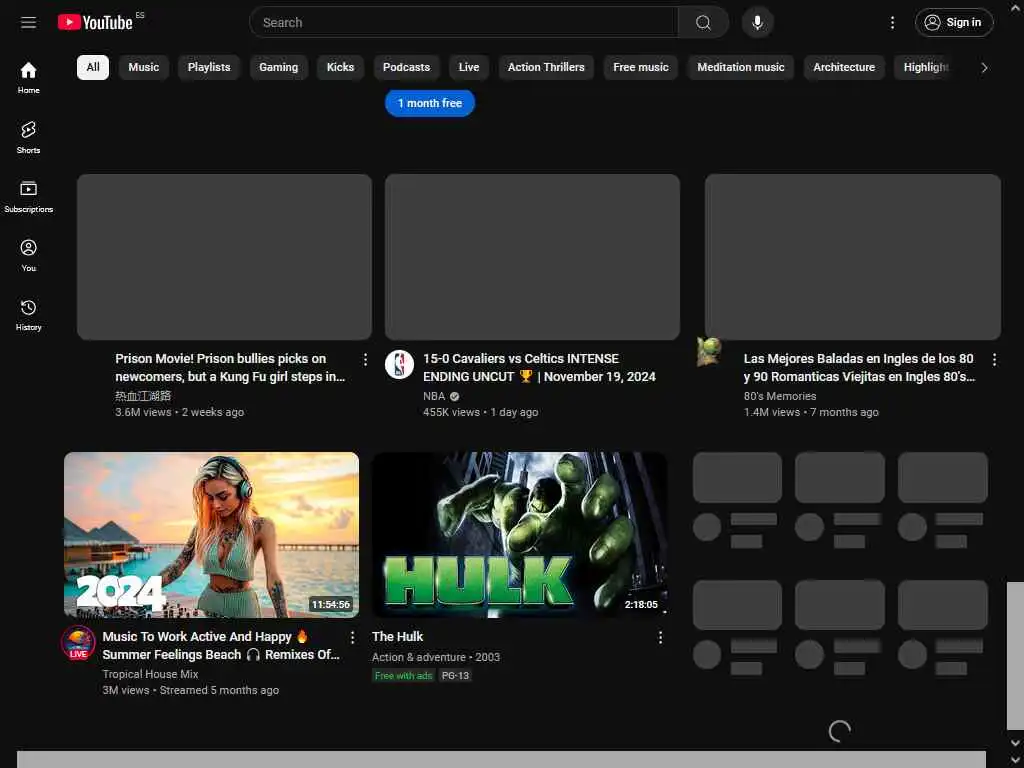
Task: Open Prison Movie video title
Action: click(230, 368)
